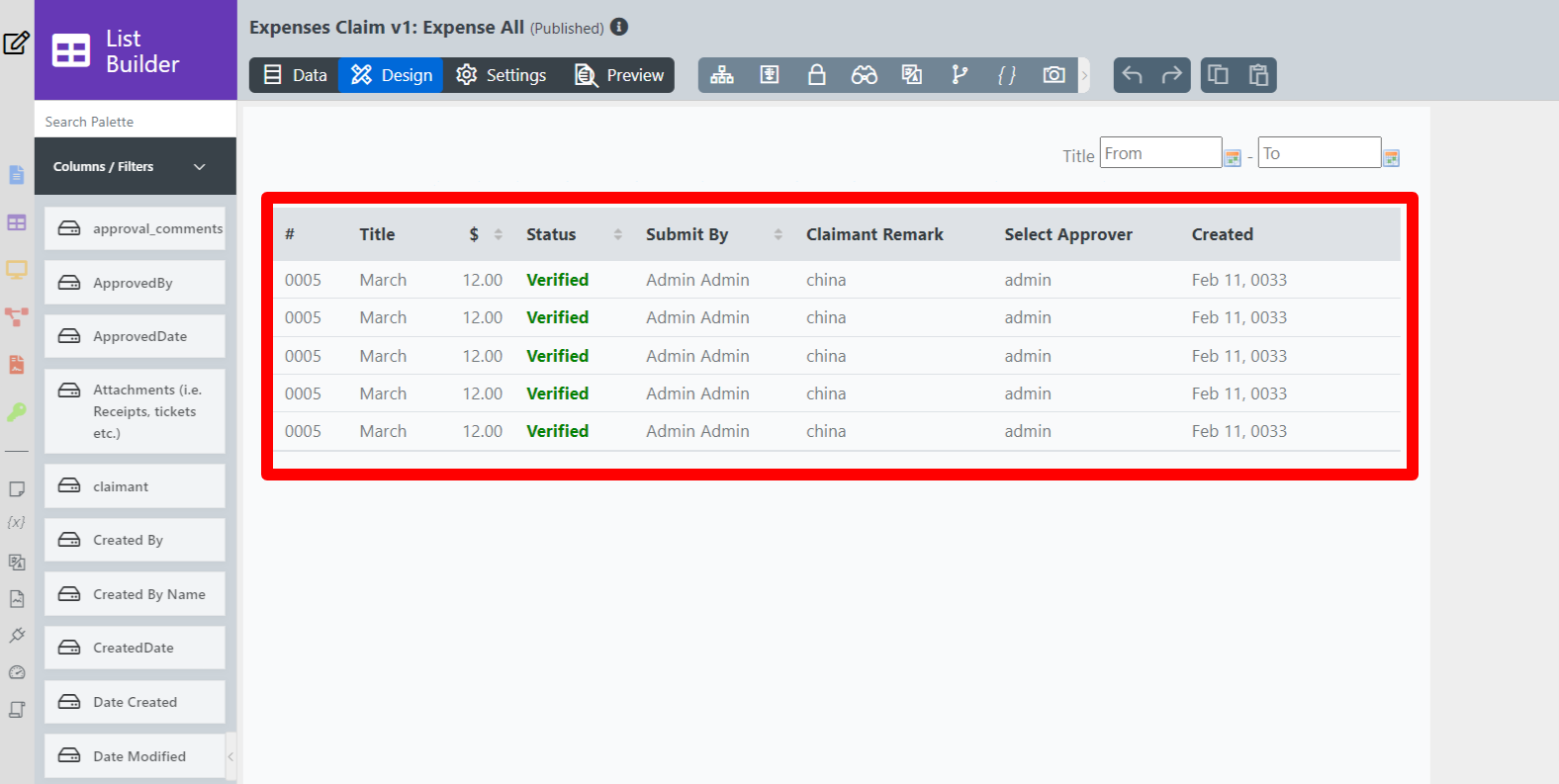Select the Created By palette item
The image size is (1559, 784).
coord(135,540)
